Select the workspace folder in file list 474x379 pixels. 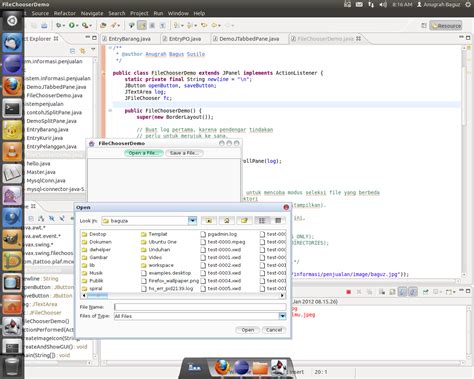[157, 265]
